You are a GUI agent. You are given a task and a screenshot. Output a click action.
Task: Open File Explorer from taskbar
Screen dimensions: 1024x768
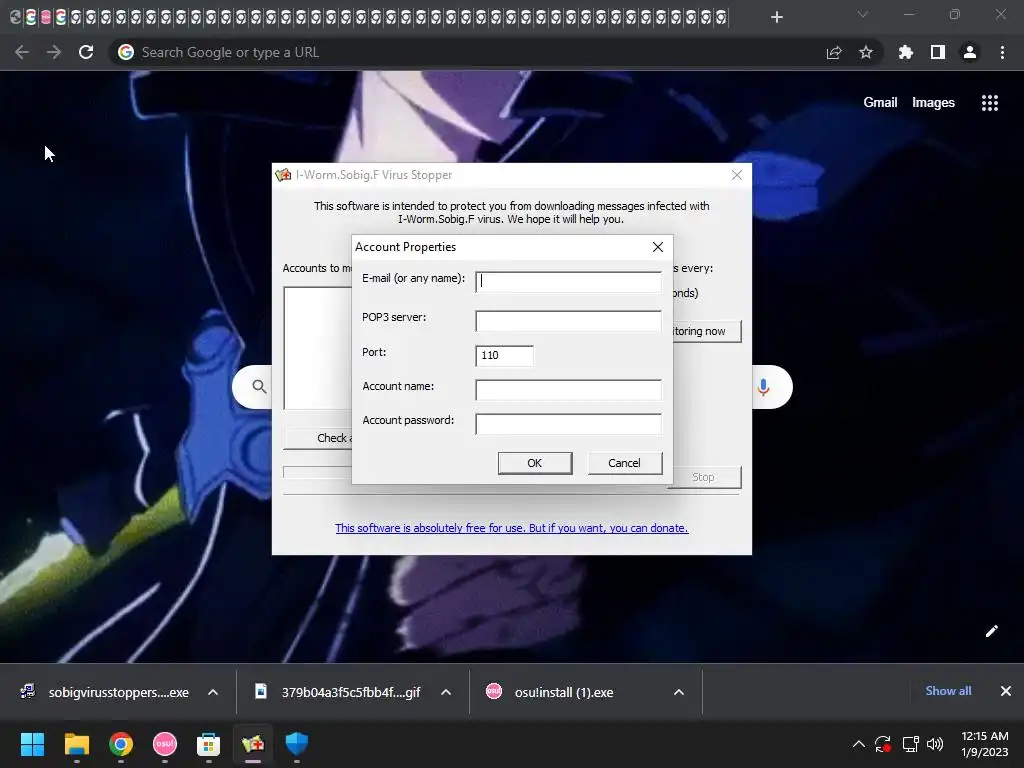(76, 744)
